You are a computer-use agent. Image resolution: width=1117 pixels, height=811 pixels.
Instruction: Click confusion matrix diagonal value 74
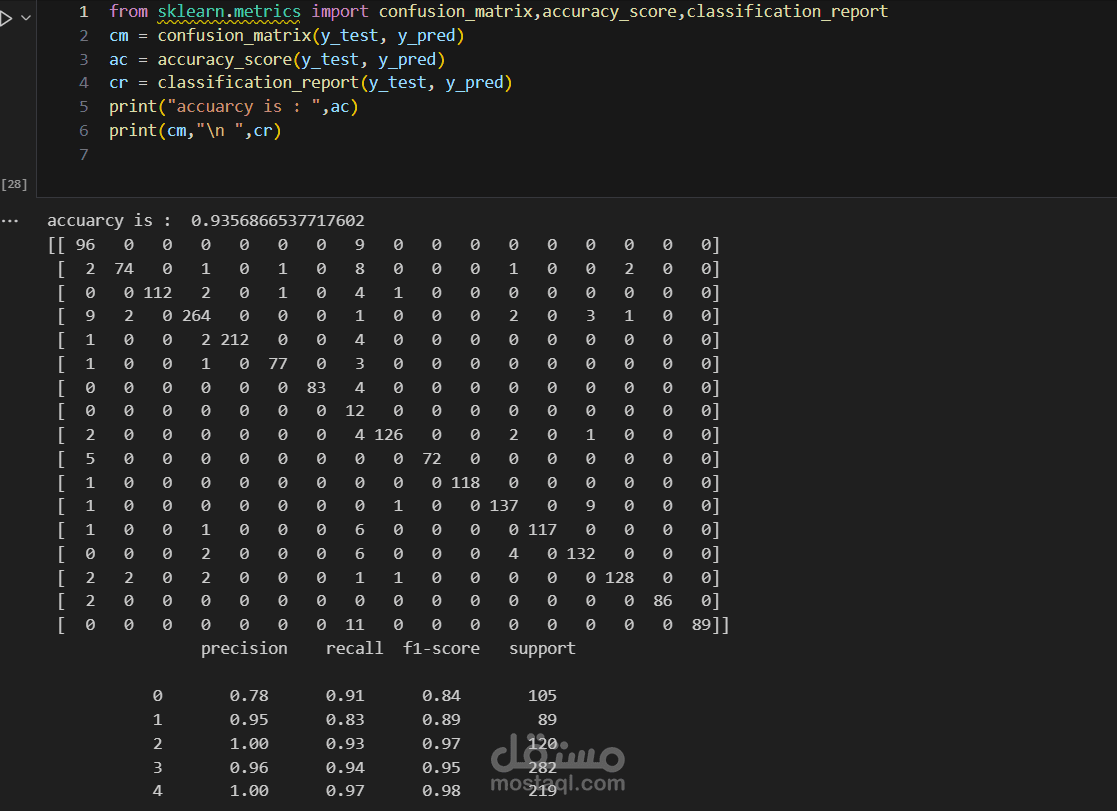124,269
